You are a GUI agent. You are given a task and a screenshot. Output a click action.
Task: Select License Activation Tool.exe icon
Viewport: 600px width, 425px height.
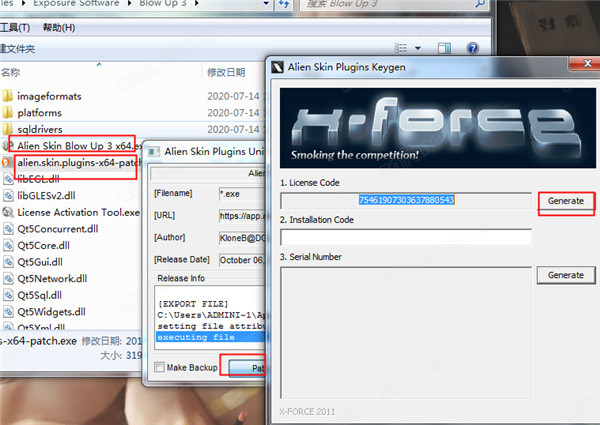(8, 212)
